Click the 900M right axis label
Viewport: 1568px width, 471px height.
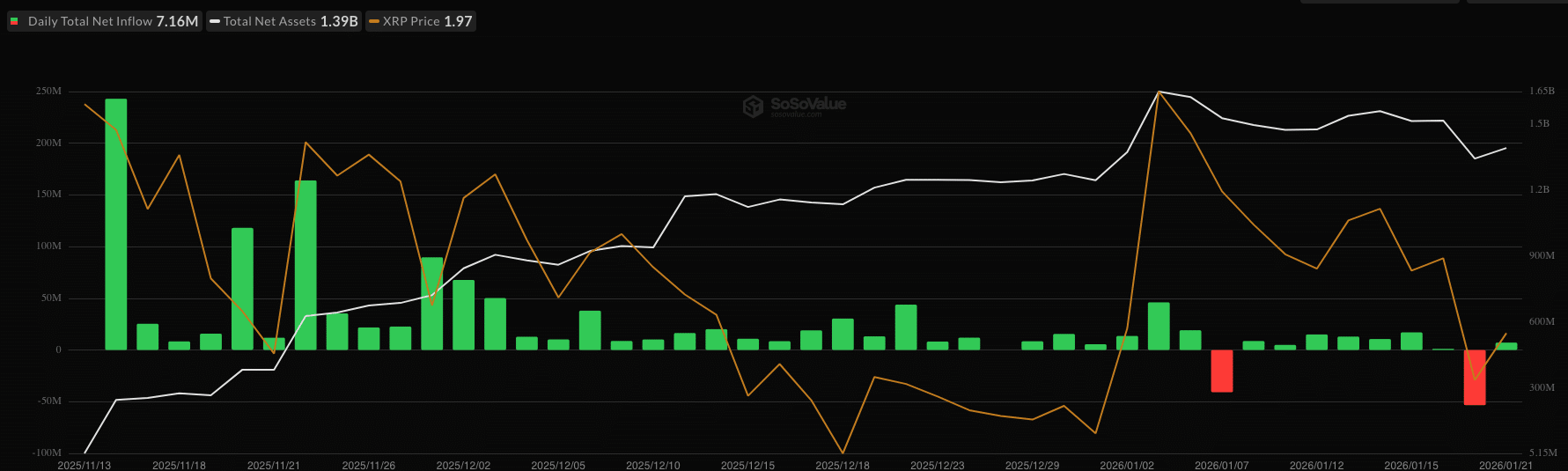pyautogui.click(x=1542, y=255)
